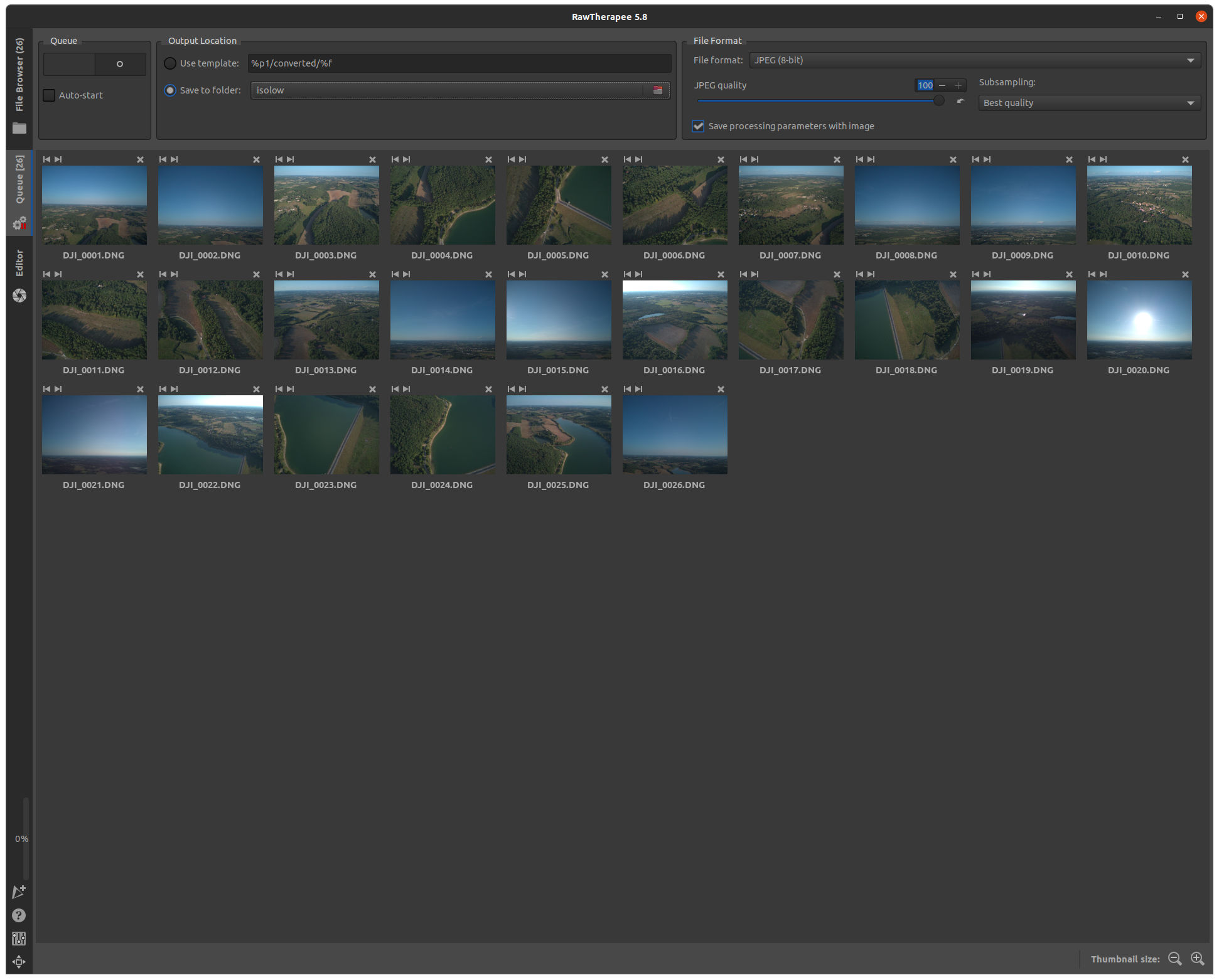Viewport: 1219px width, 980px height.
Task: Move DJI_0026.DNG to the end of the queue
Action: coord(639,389)
